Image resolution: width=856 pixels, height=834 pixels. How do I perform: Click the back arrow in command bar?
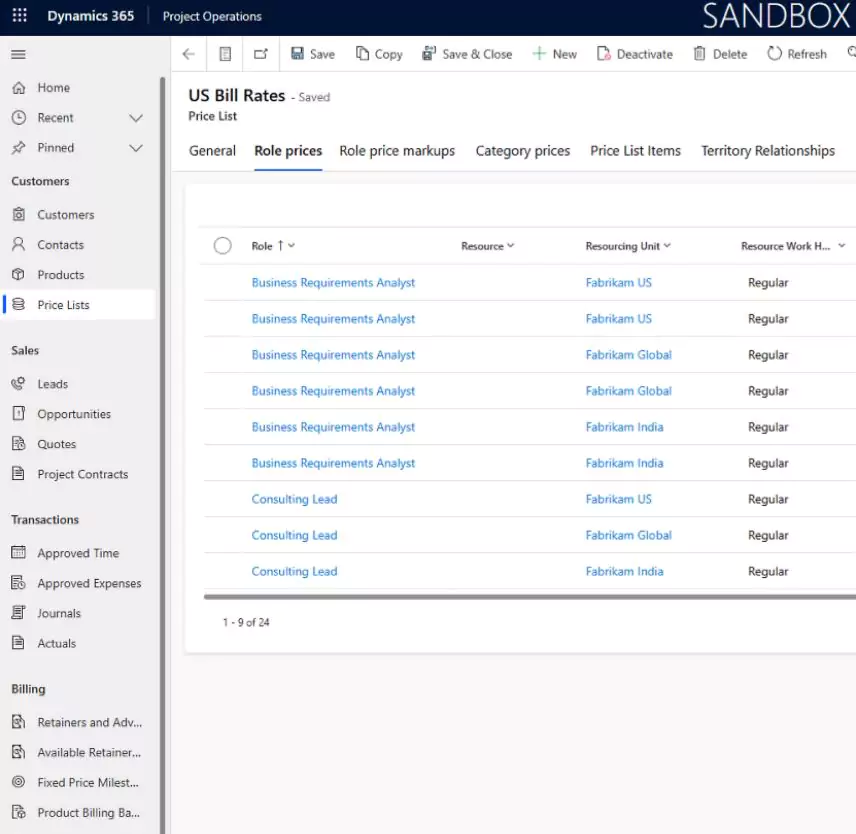click(x=189, y=54)
